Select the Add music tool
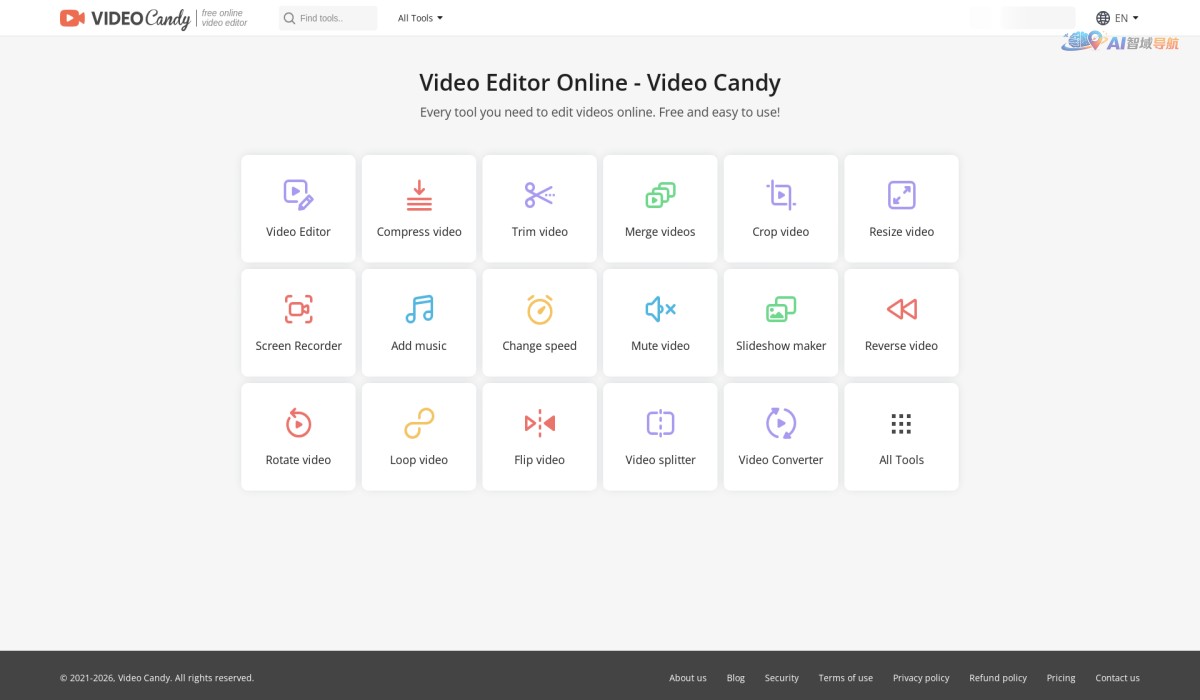Image resolution: width=1200 pixels, height=700 pixels. pos(418,322)
